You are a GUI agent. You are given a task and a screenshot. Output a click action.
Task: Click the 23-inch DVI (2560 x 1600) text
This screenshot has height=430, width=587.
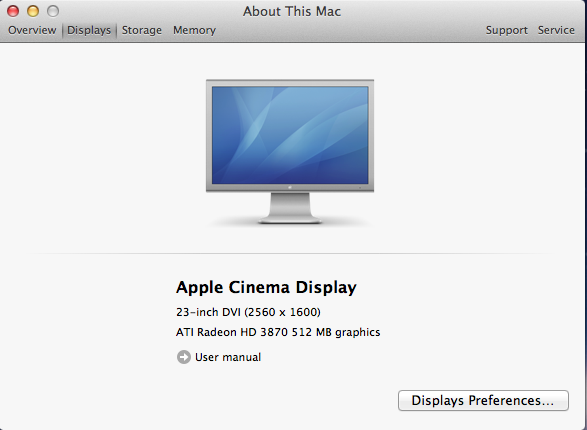248,312
